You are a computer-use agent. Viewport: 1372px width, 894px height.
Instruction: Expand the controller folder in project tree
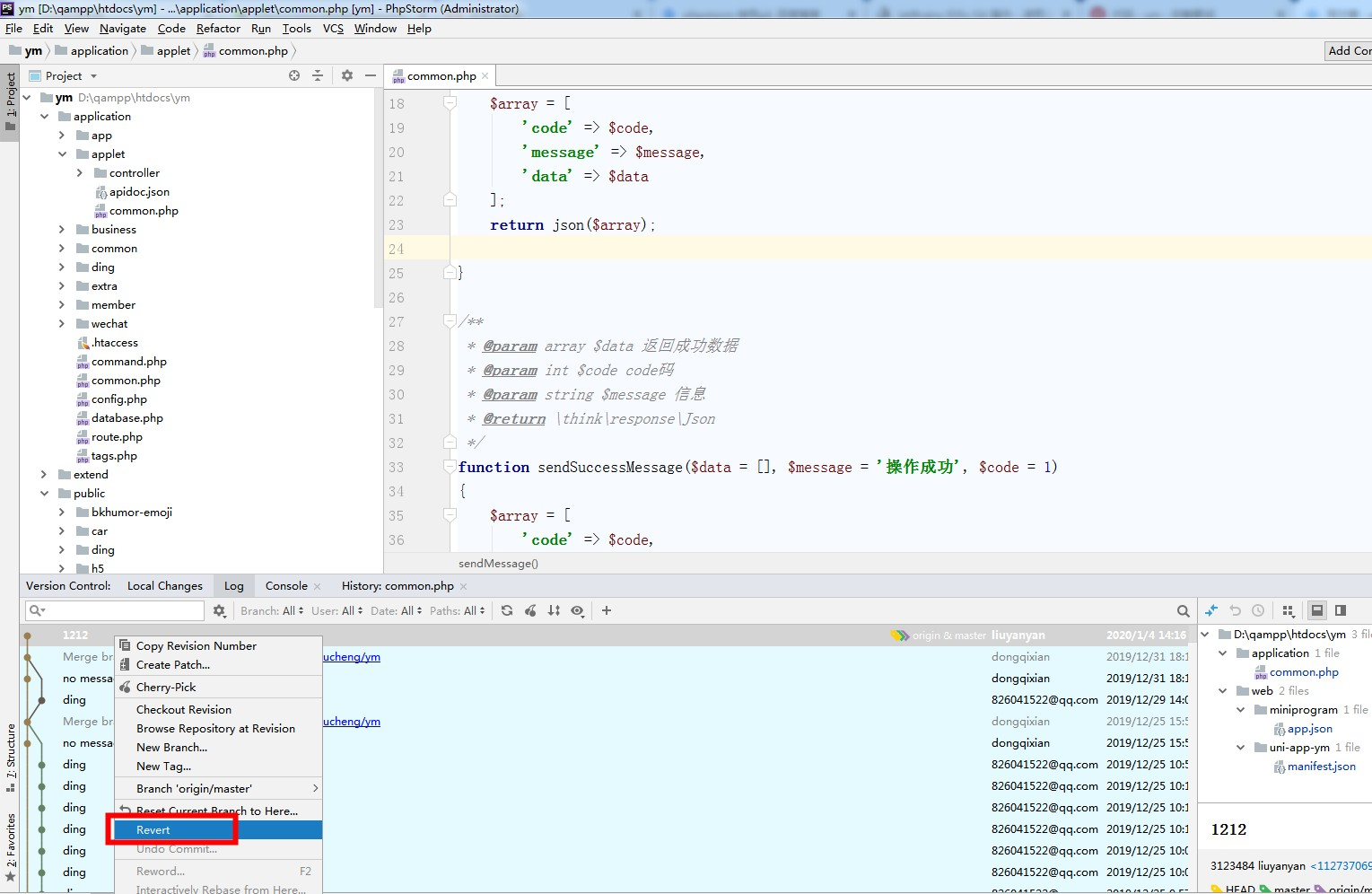[80, 173]
